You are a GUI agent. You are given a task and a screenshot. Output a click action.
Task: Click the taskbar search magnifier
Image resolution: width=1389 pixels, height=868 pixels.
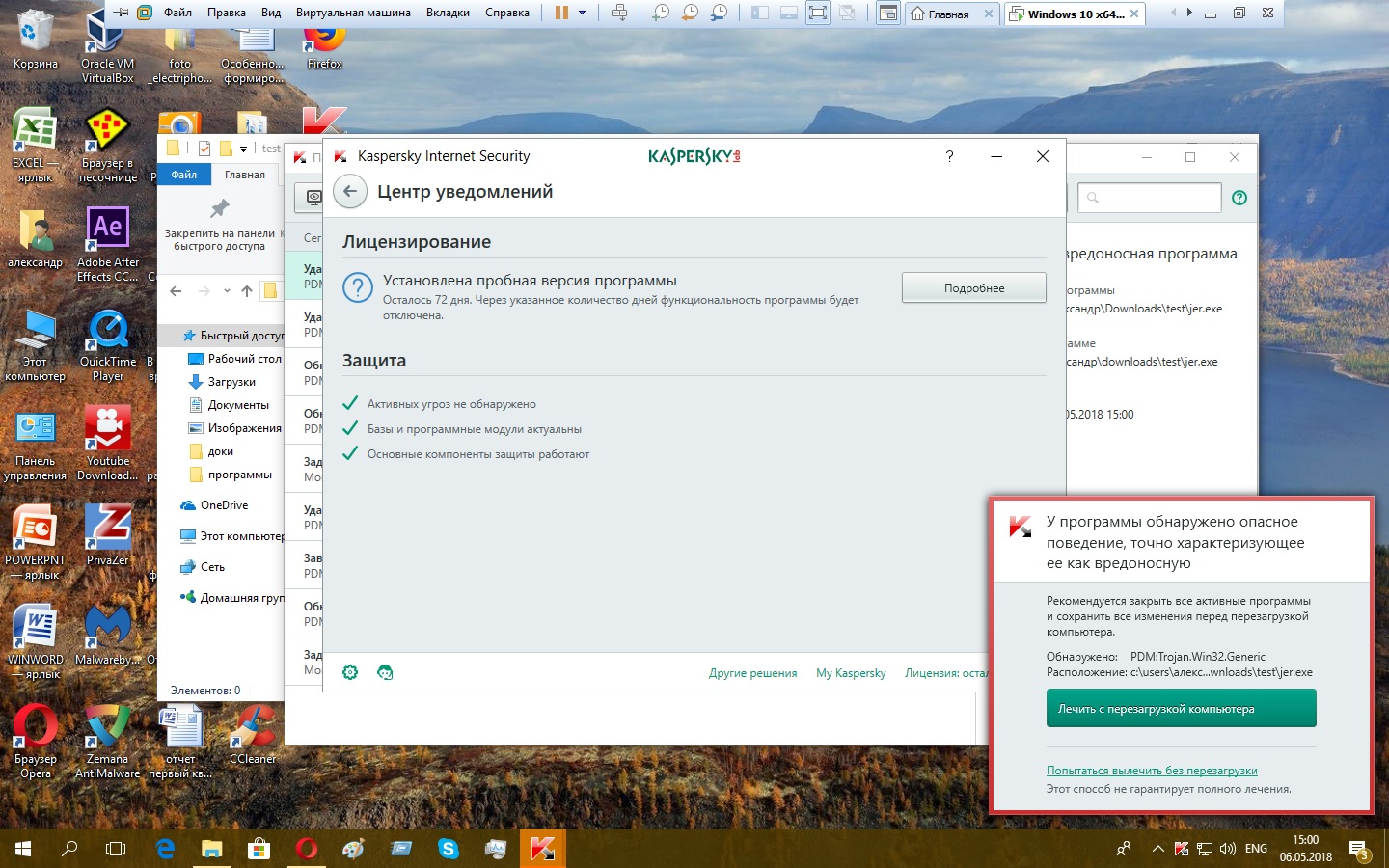point(69,849)
